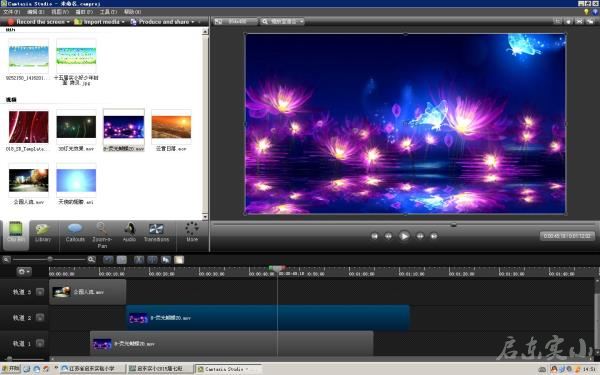The width and height of the screenshot is (600, 375).
Task: Play the preview video
Action: [x=404, y=236]
